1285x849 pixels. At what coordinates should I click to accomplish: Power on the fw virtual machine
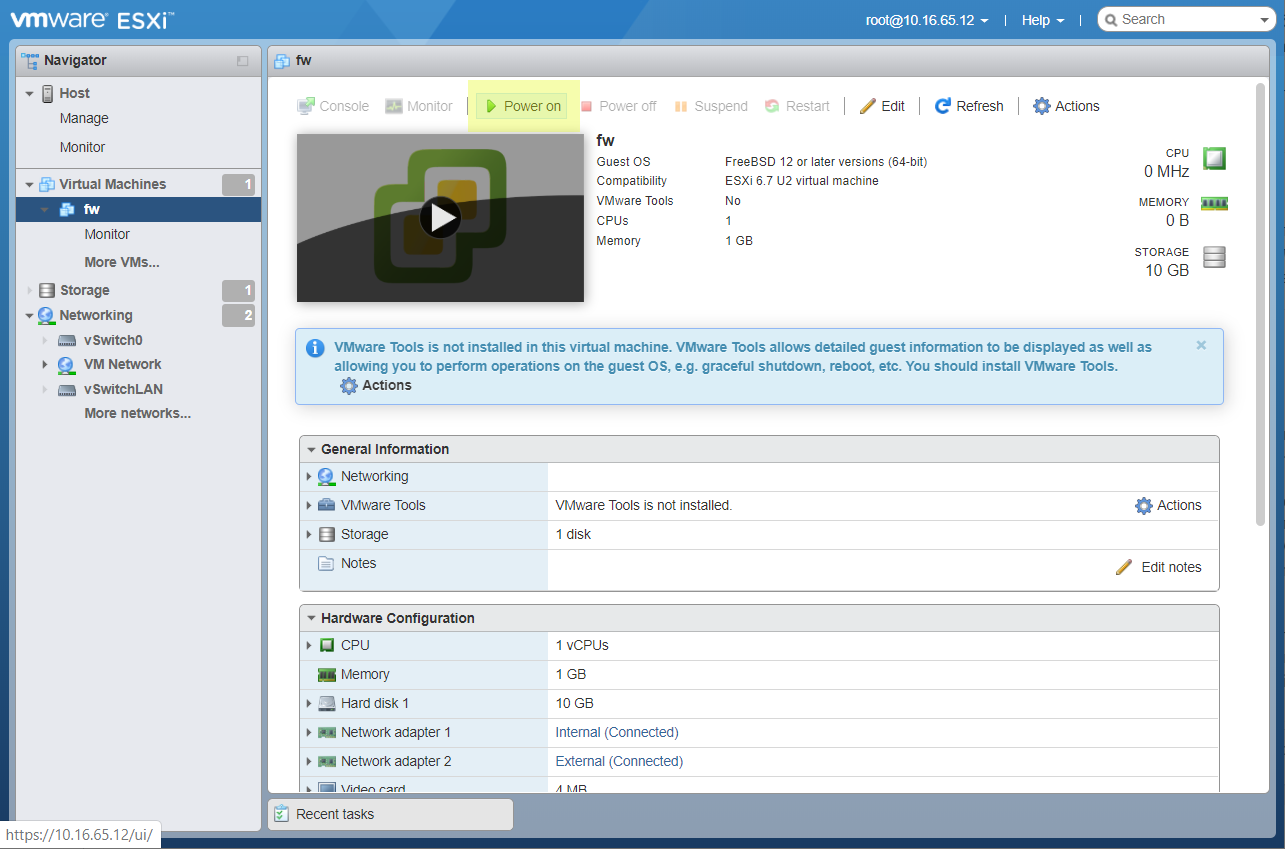point(522,106)
